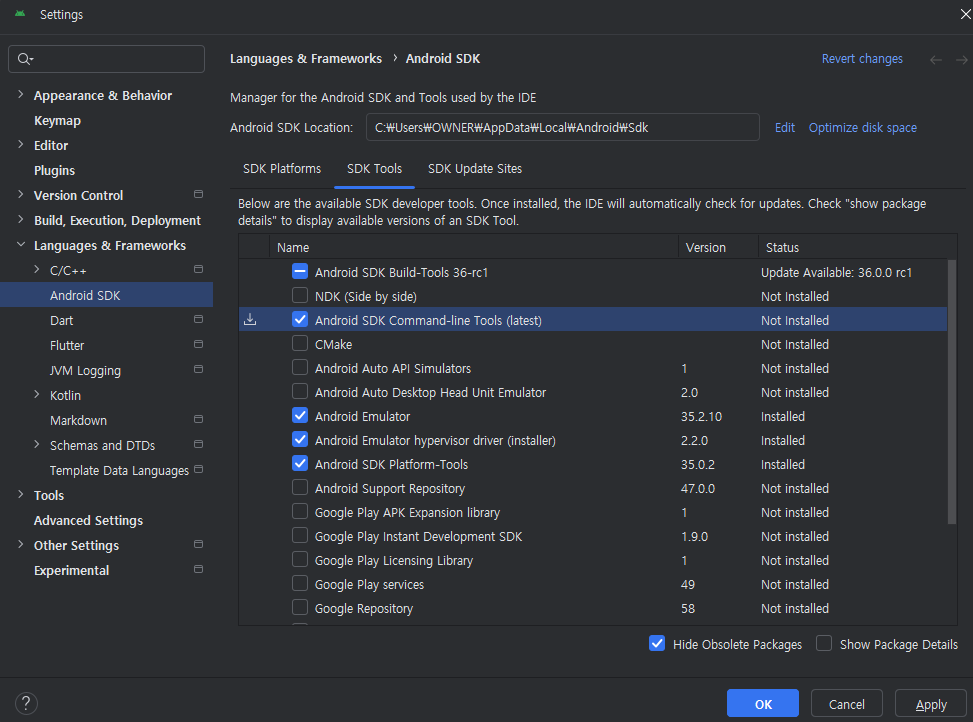973x722 pixels.
Task: Check Google Play Instant Development SDK checkbox
Action: tap(300, 535)
